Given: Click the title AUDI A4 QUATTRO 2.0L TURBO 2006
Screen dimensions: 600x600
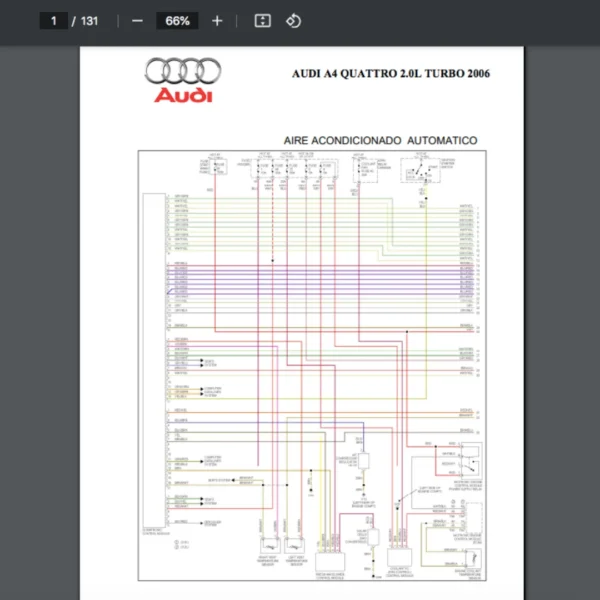Looking at the screenshot, I should (391, 73).
